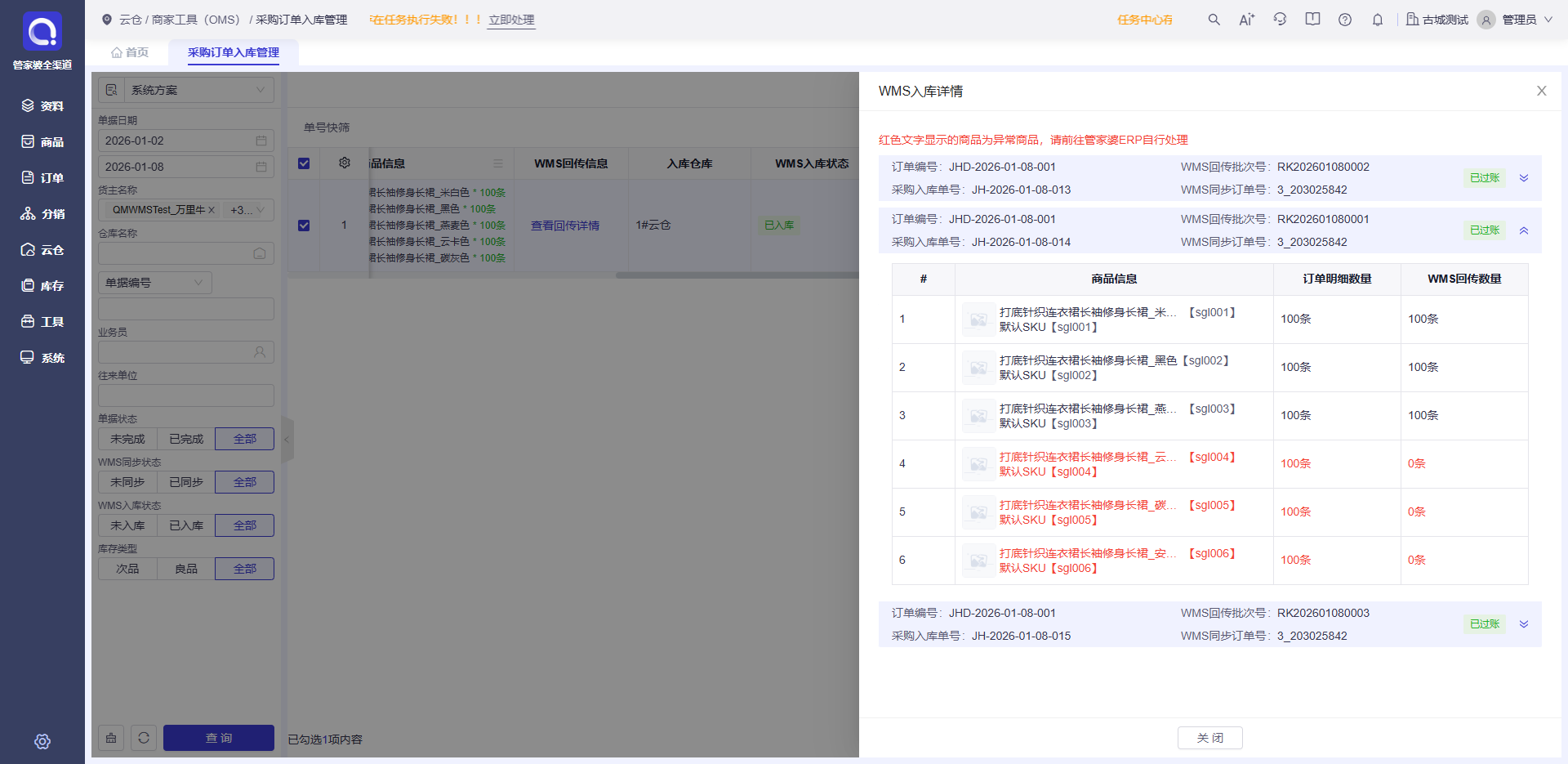The image size is (1568, 764).
Task: Select 已入库 under WMS入库状态
Action: pos(186,525)
